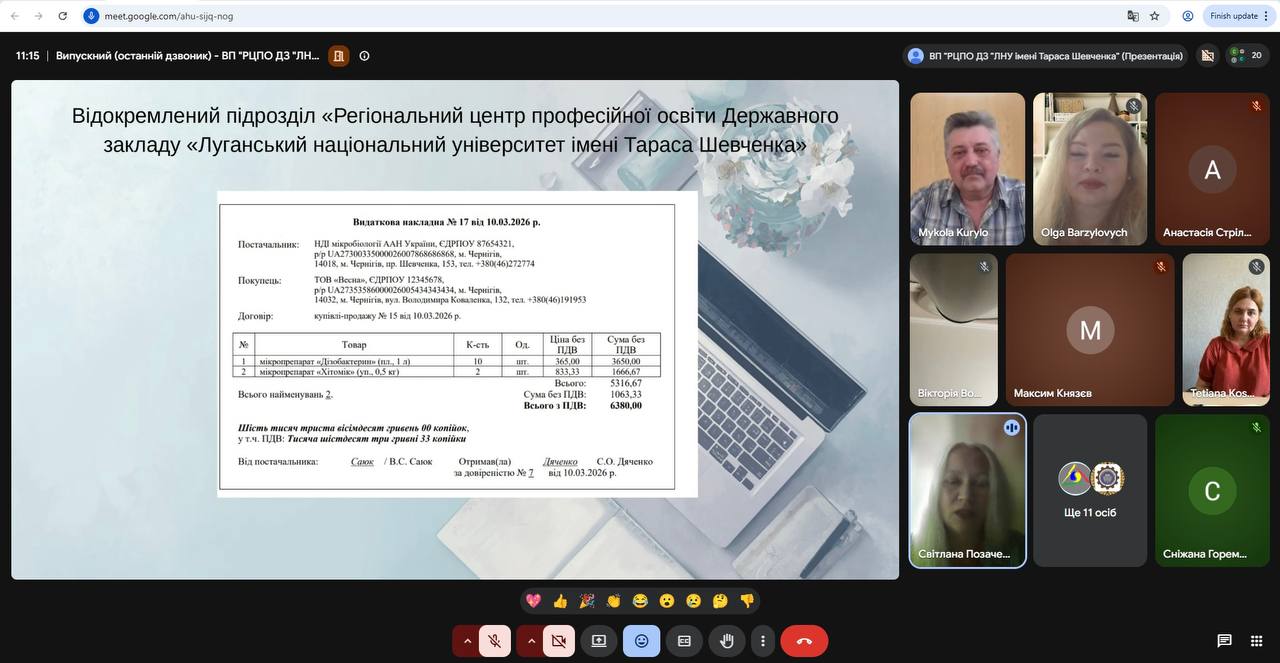Screen dimensions: 1280x663
Task: Click the audio indicator on Світлана's tile
Action: pyautogui.click(x=1011, y=428)
